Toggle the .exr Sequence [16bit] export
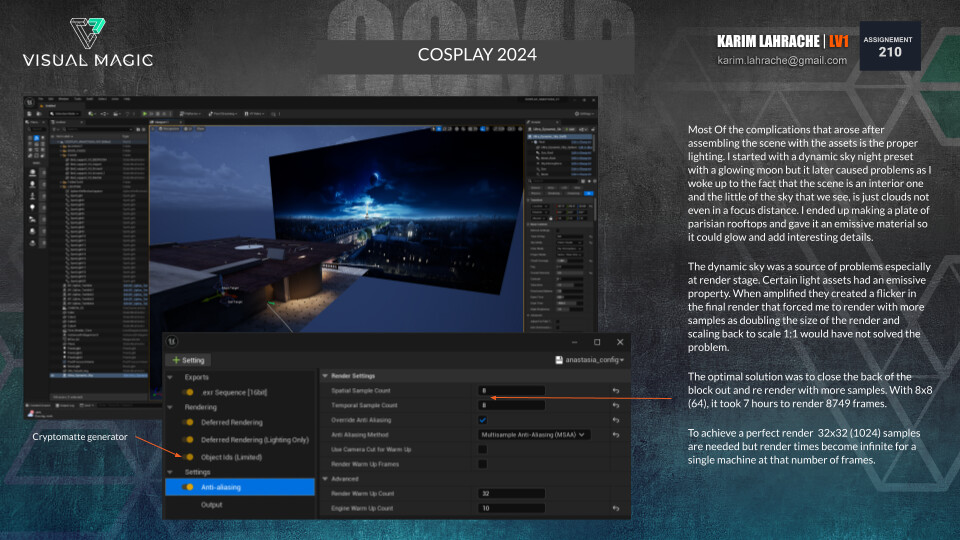The height and width of the screenshot is (540, 960). pos(188,392)
